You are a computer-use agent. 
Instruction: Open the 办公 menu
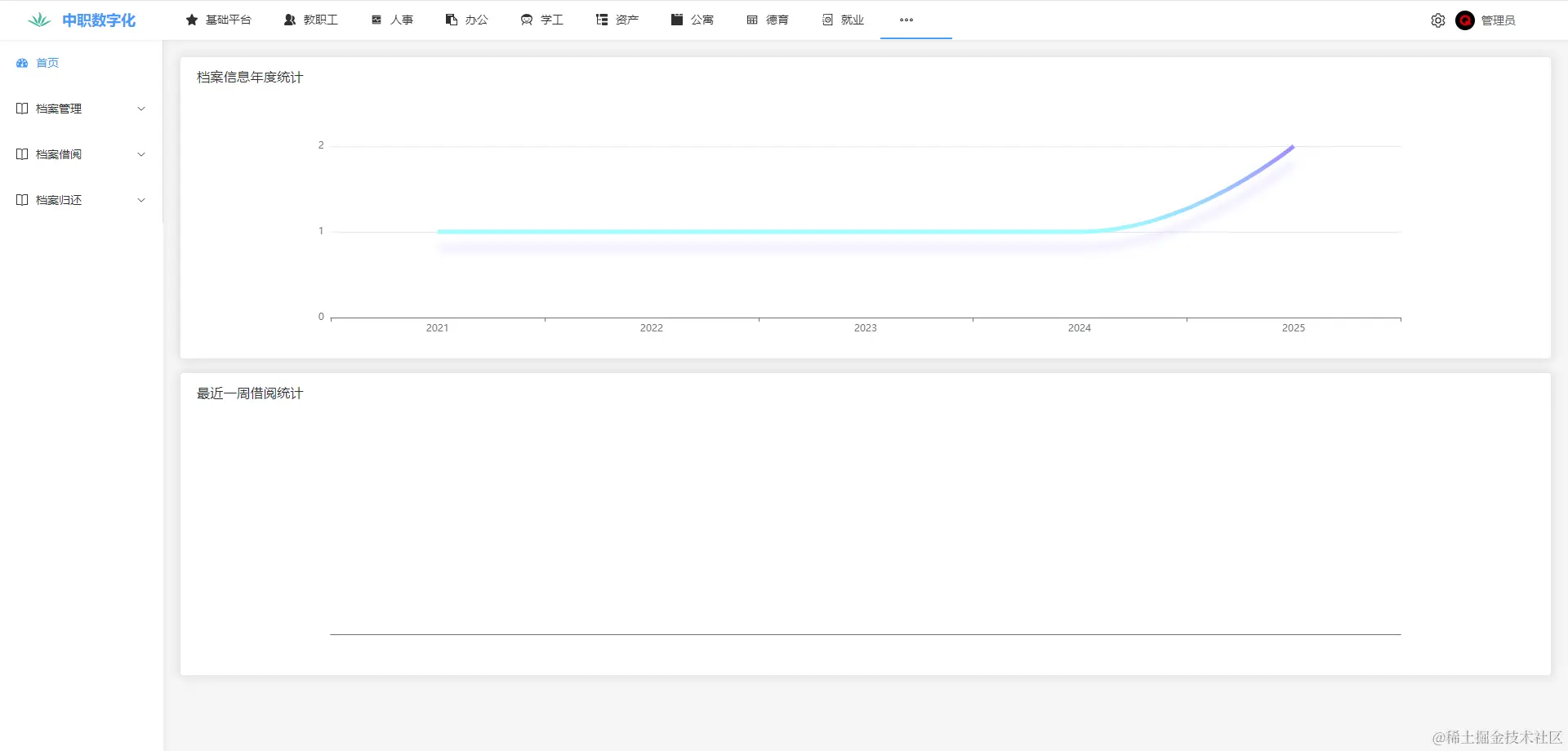click(467, 20)
